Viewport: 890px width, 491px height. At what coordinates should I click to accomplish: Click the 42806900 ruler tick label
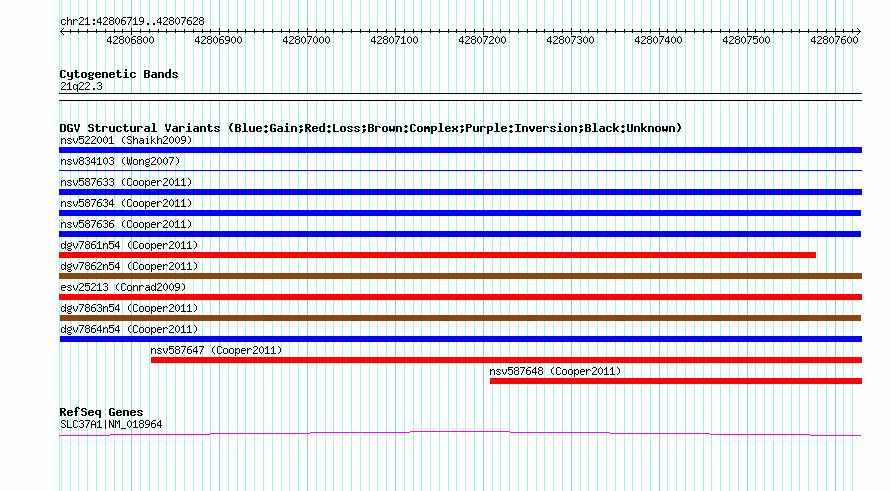[218, 40]
